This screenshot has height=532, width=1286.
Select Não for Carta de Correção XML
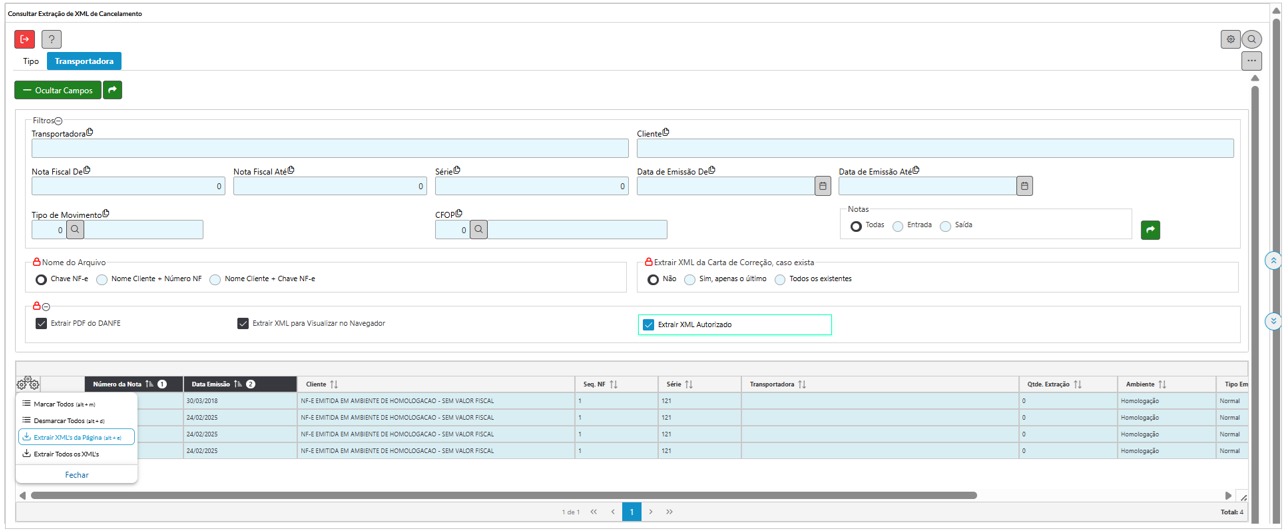[x=653, y=280]
